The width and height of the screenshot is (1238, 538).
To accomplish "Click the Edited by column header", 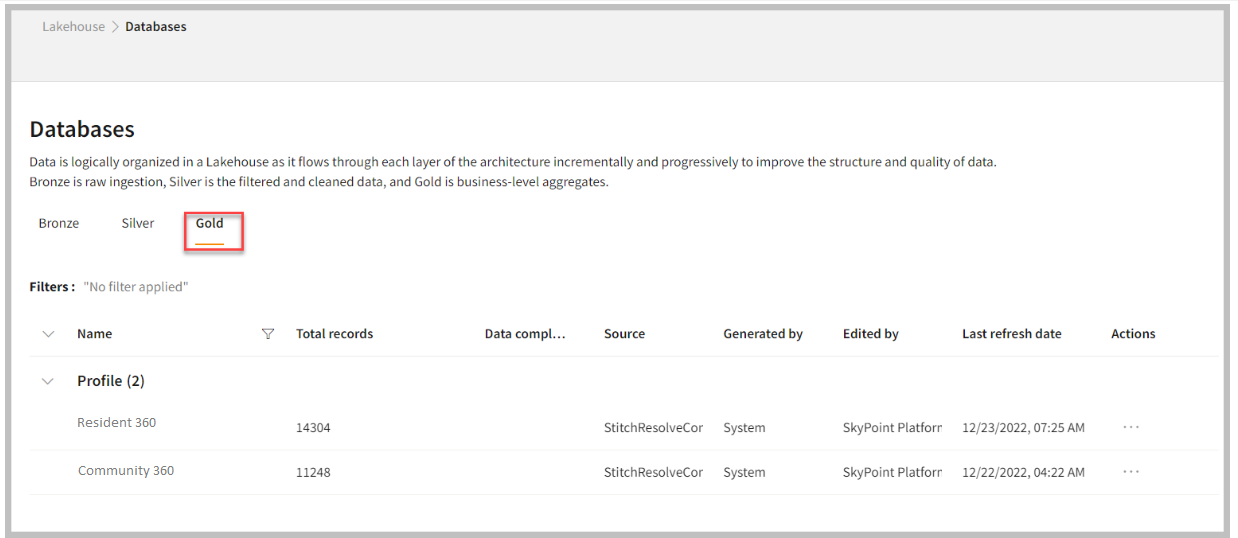I will (x=870, y=334).
